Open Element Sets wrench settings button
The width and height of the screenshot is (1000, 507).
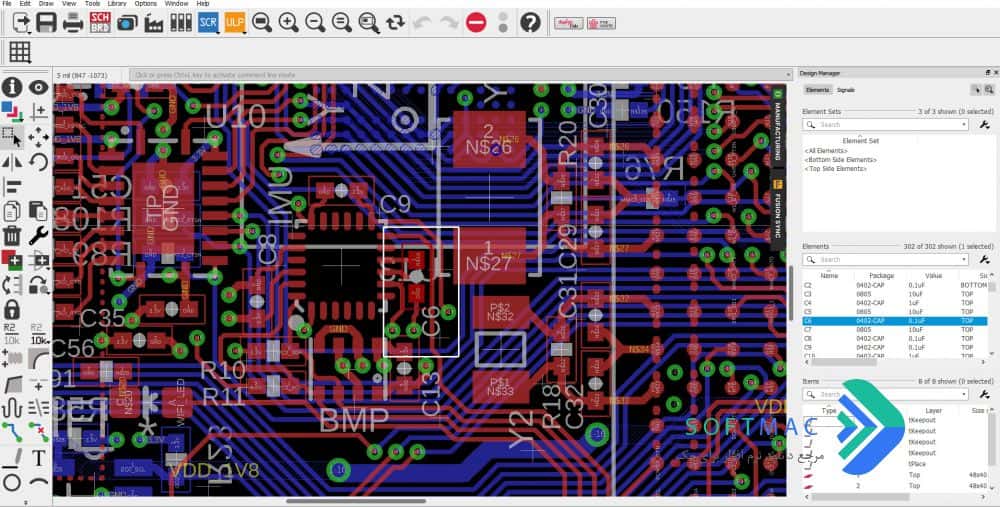(x=984, y=125)
